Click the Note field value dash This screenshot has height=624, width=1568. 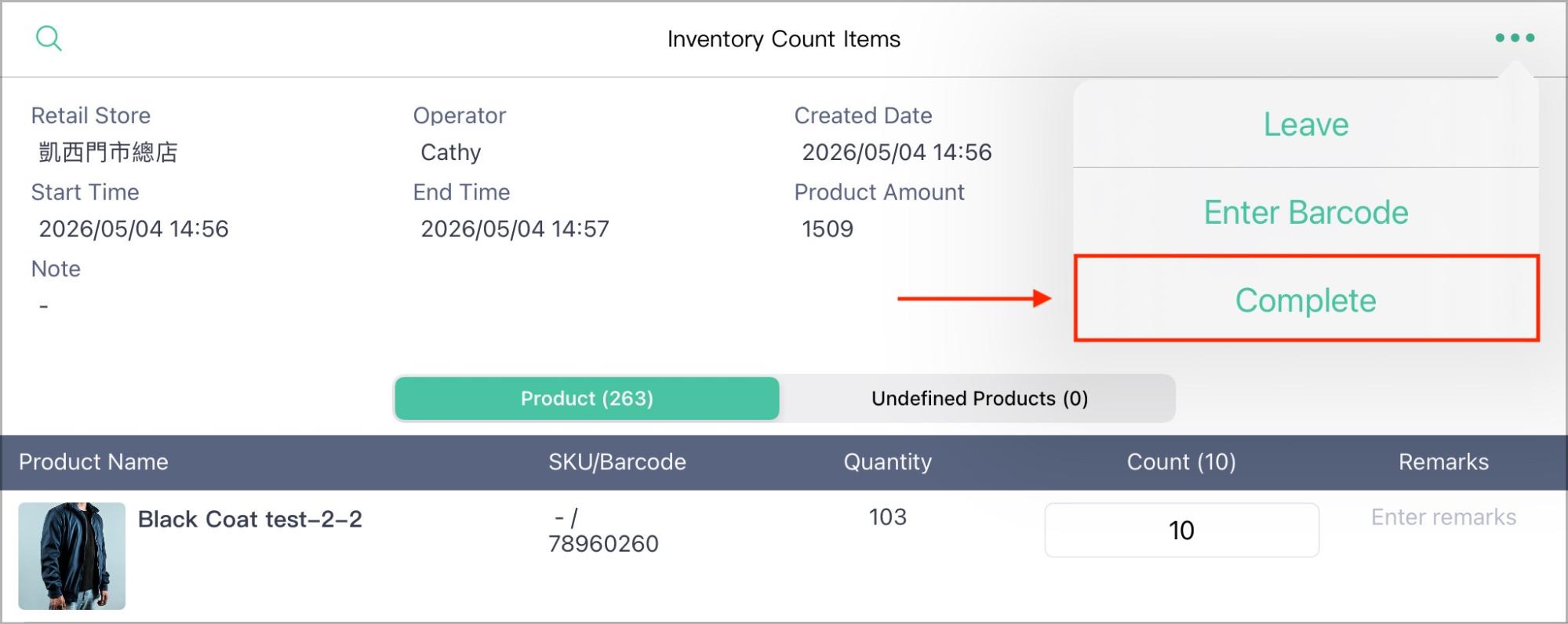pos(44,305)
